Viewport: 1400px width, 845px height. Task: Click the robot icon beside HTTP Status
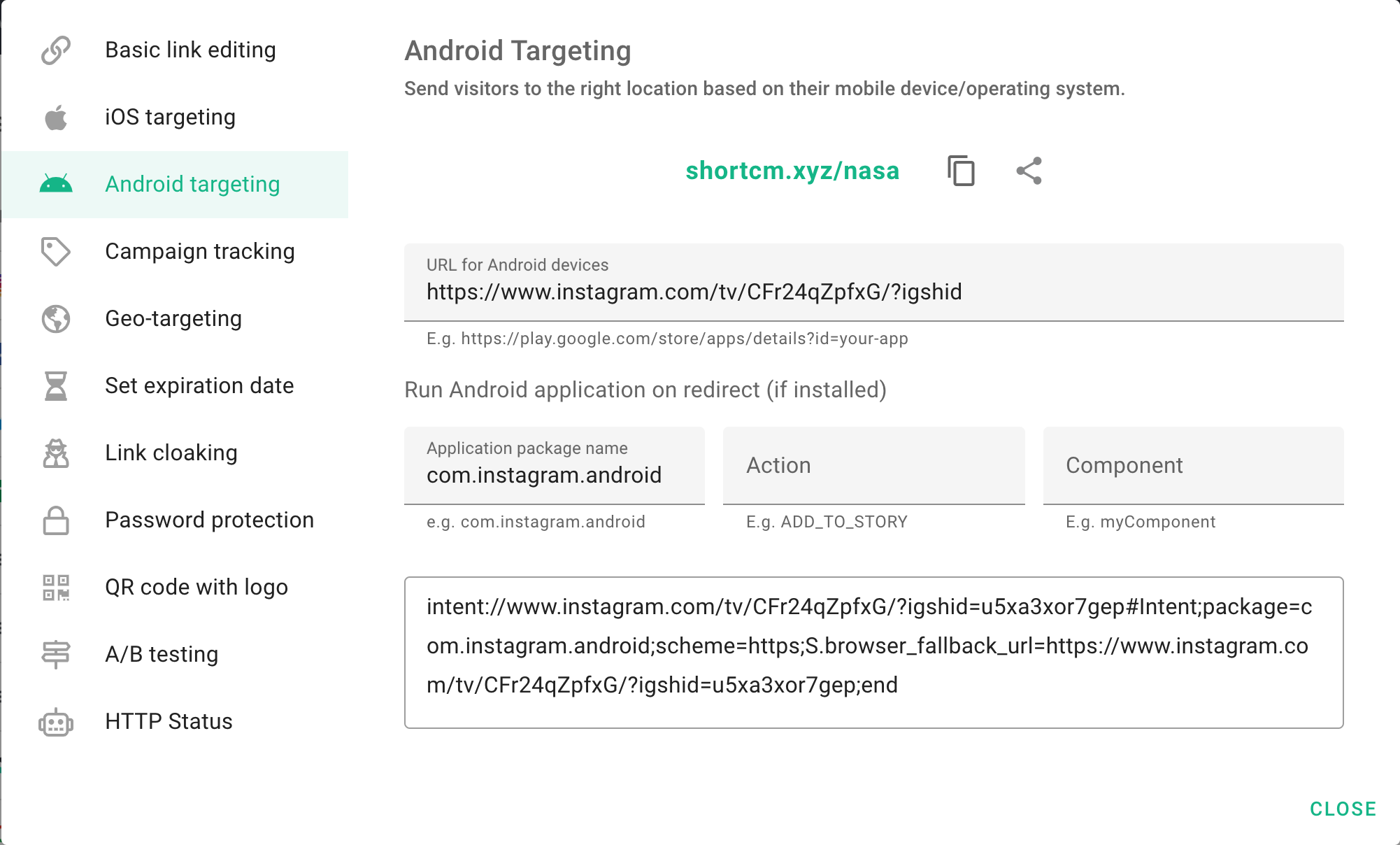coord(56,721)
